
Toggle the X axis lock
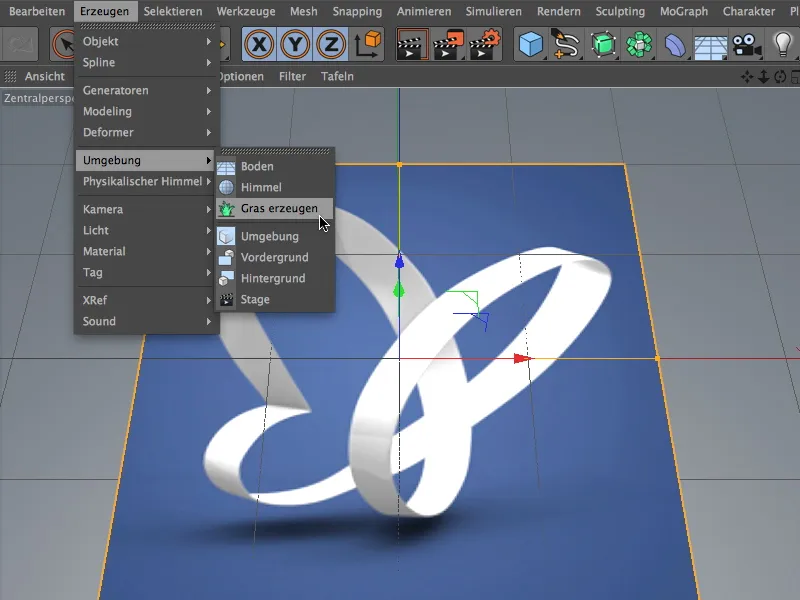tap(259, 44)
